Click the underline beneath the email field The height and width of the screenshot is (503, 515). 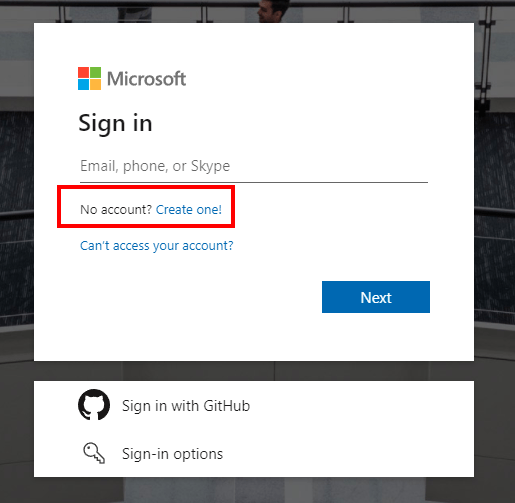[254, 182]
